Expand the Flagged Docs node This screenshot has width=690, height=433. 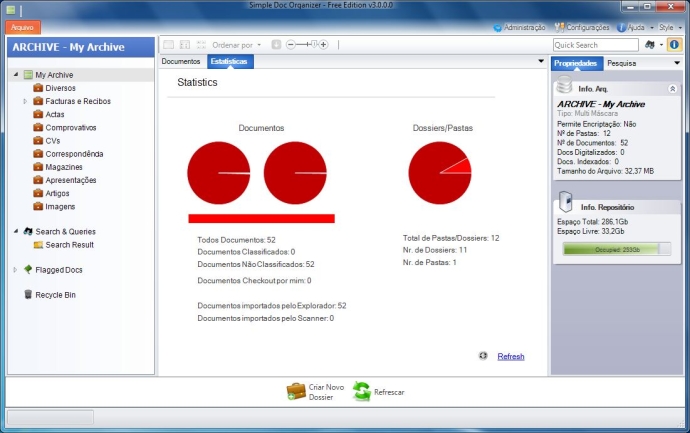click(x=15, y=270)
